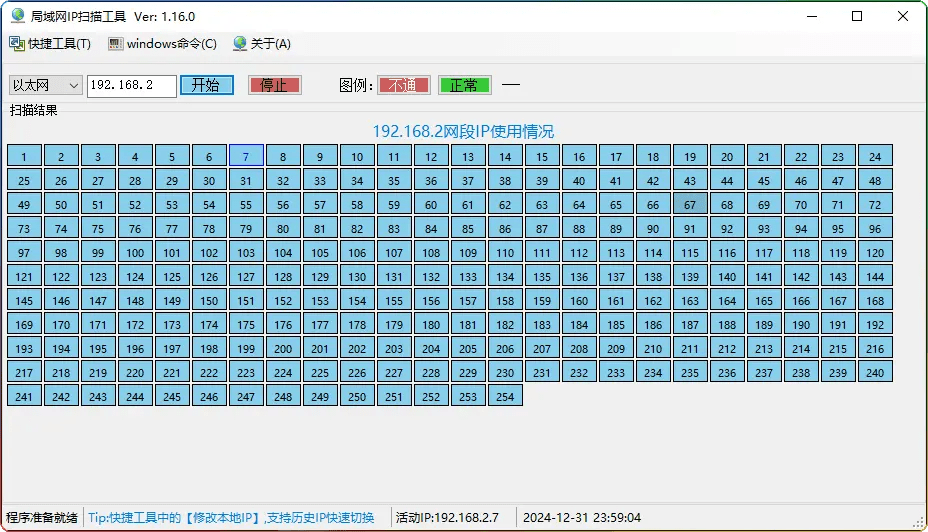Expand the 以太网 network adapter dropdown
The height and width of the screenshot is (532, 928).
click(x=72, y=86)
